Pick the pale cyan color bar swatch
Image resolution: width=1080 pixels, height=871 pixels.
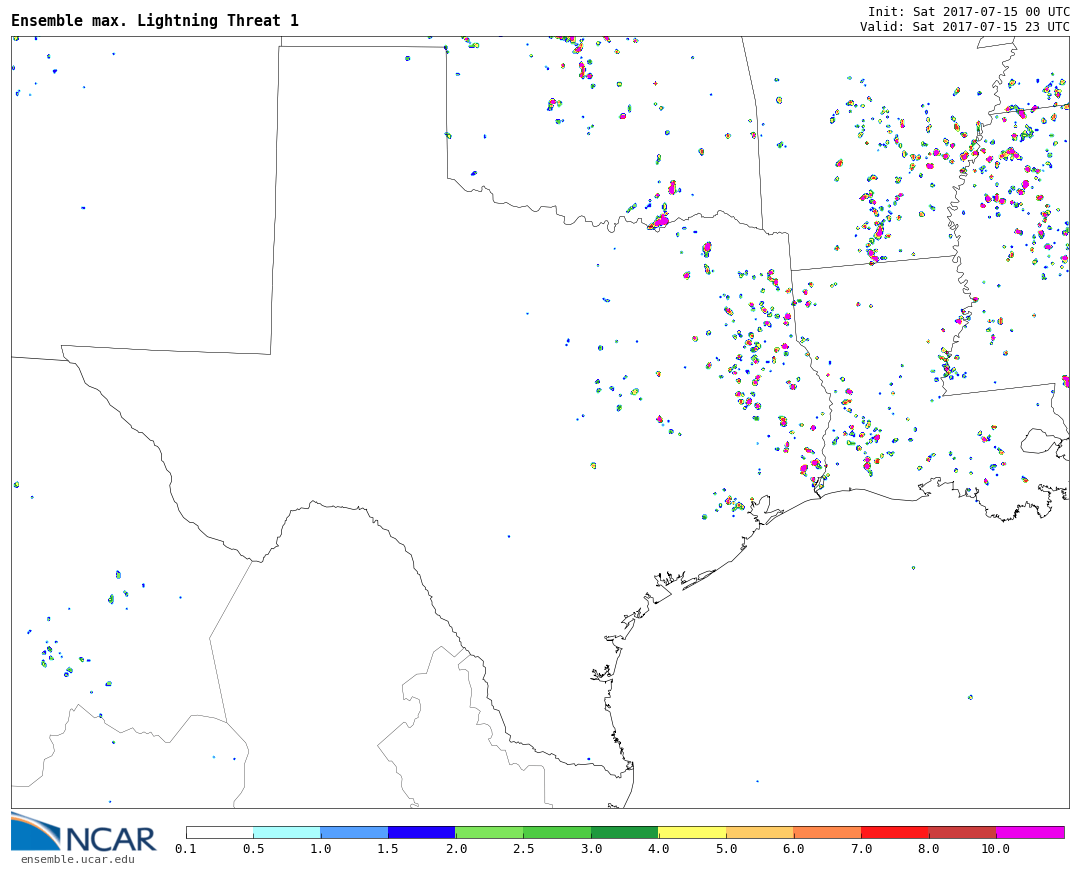tap(287, 832)
